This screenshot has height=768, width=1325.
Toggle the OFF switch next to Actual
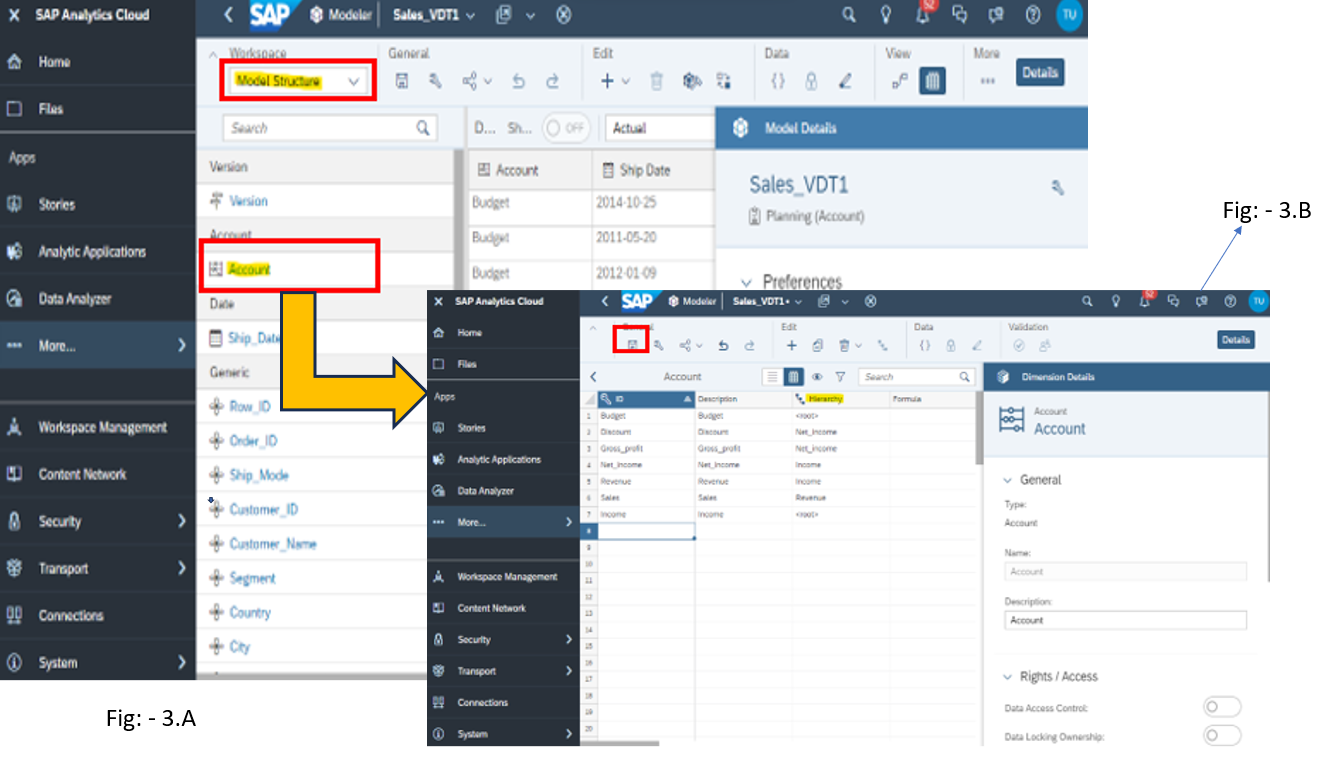tap(565, 128)
